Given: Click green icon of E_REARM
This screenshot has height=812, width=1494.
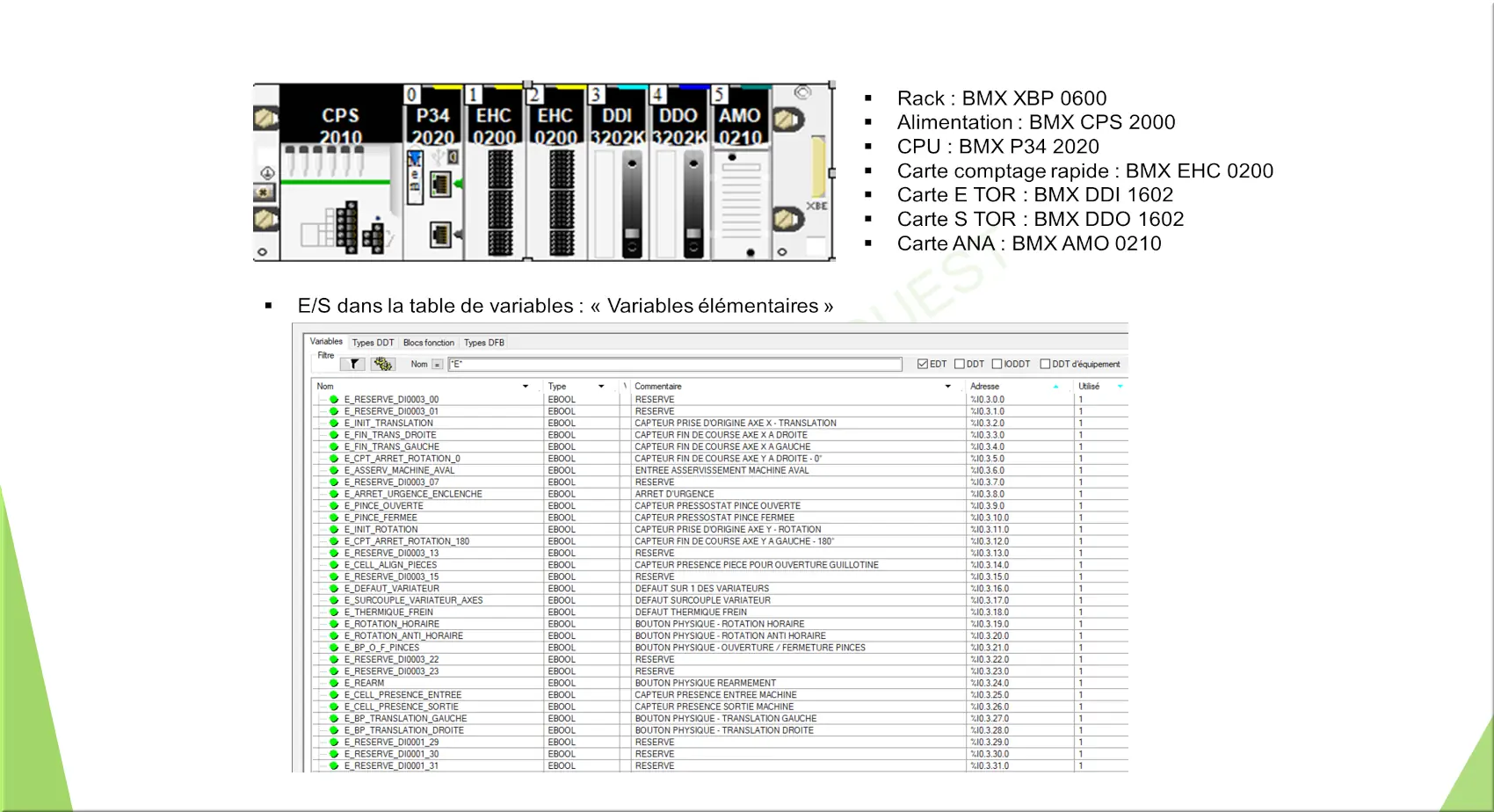Looking at the screenshot, I should point(334,684).
